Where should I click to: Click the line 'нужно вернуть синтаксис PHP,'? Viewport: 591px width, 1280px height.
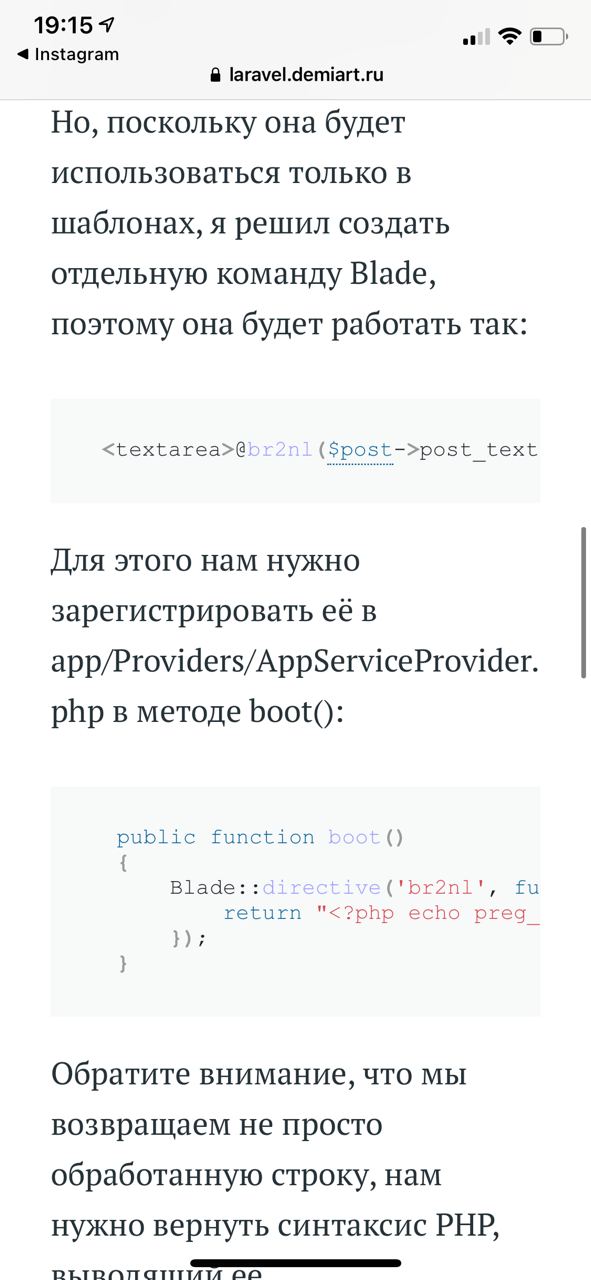point(275,1227)
